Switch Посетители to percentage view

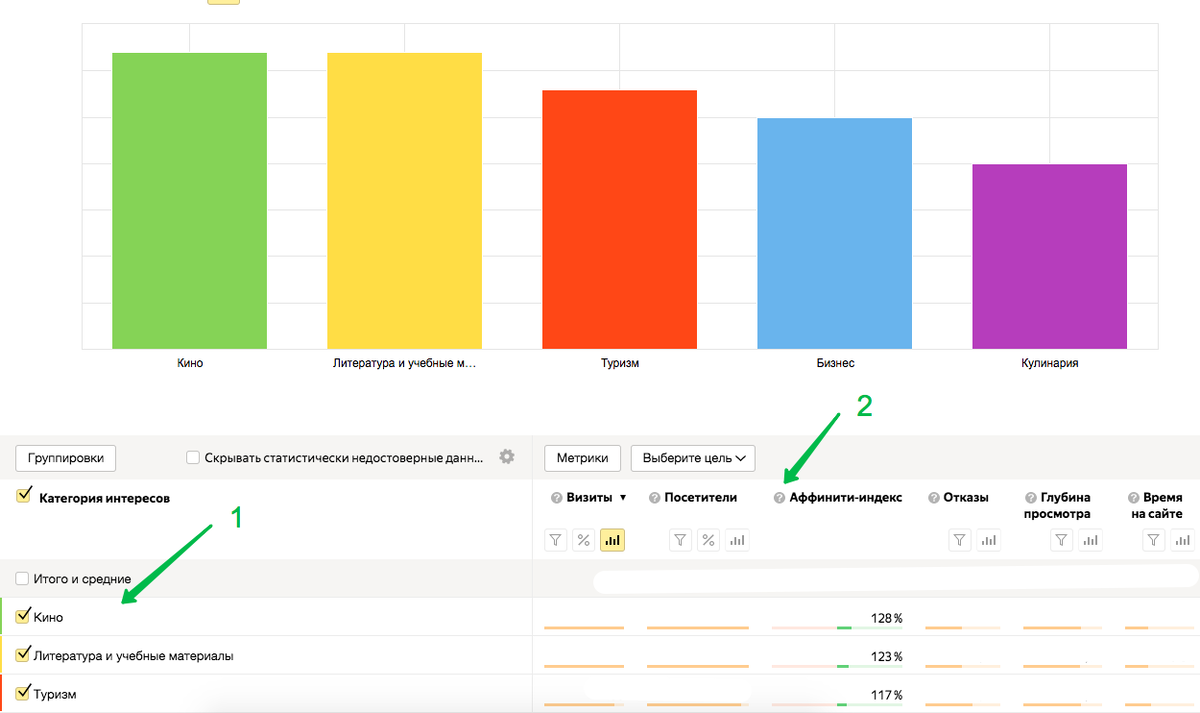click(x=708, y=540)
